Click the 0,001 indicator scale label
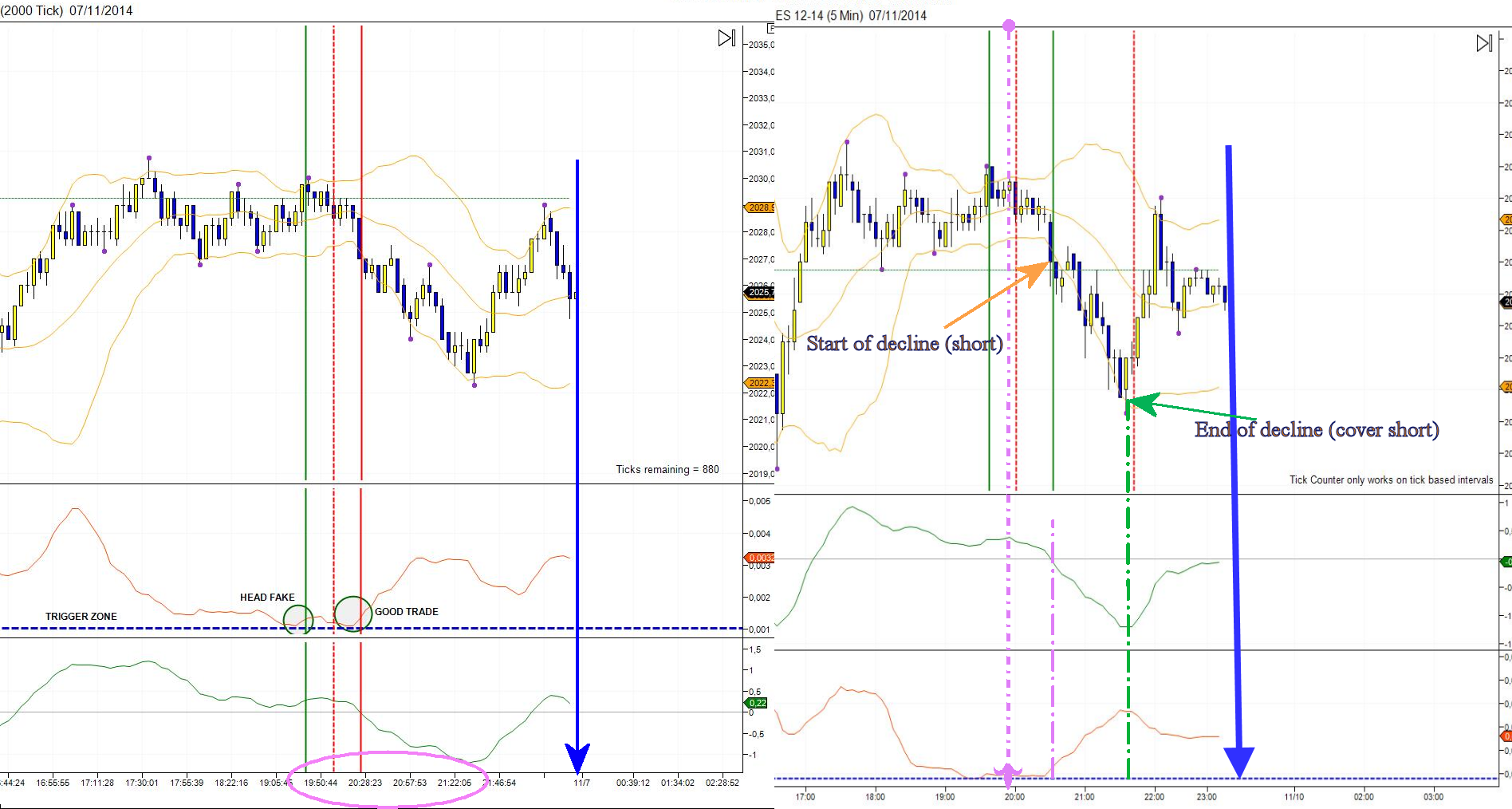 click(760, 629)
